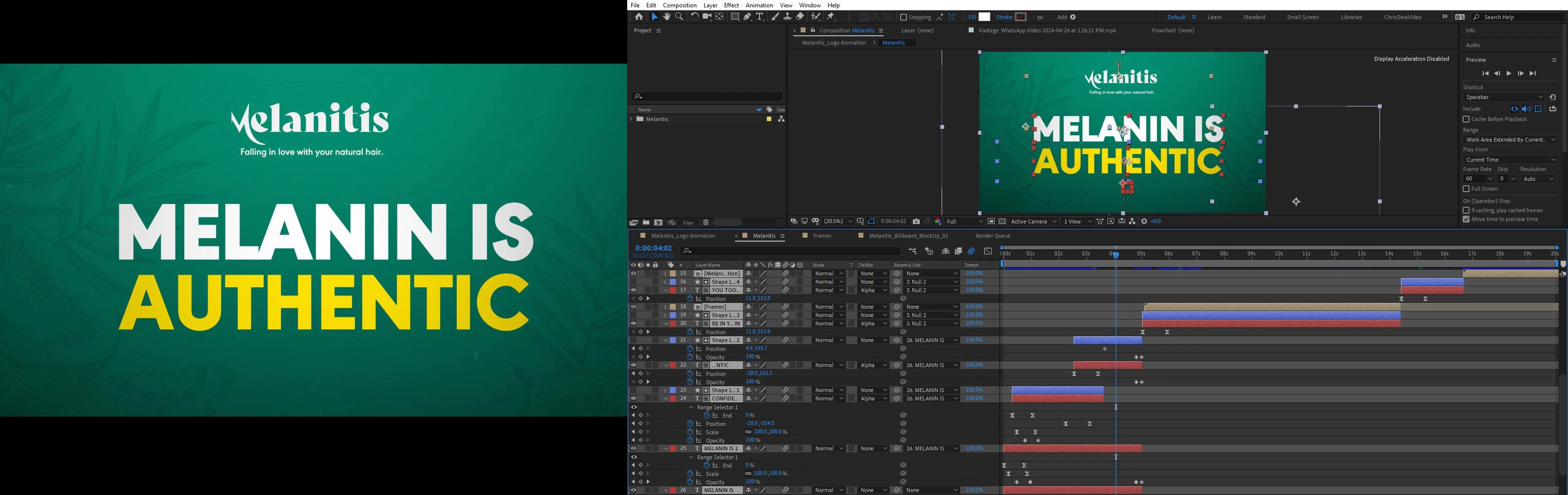
Task: Open the Fill color swatch
Action: click(x=985, y=17)
